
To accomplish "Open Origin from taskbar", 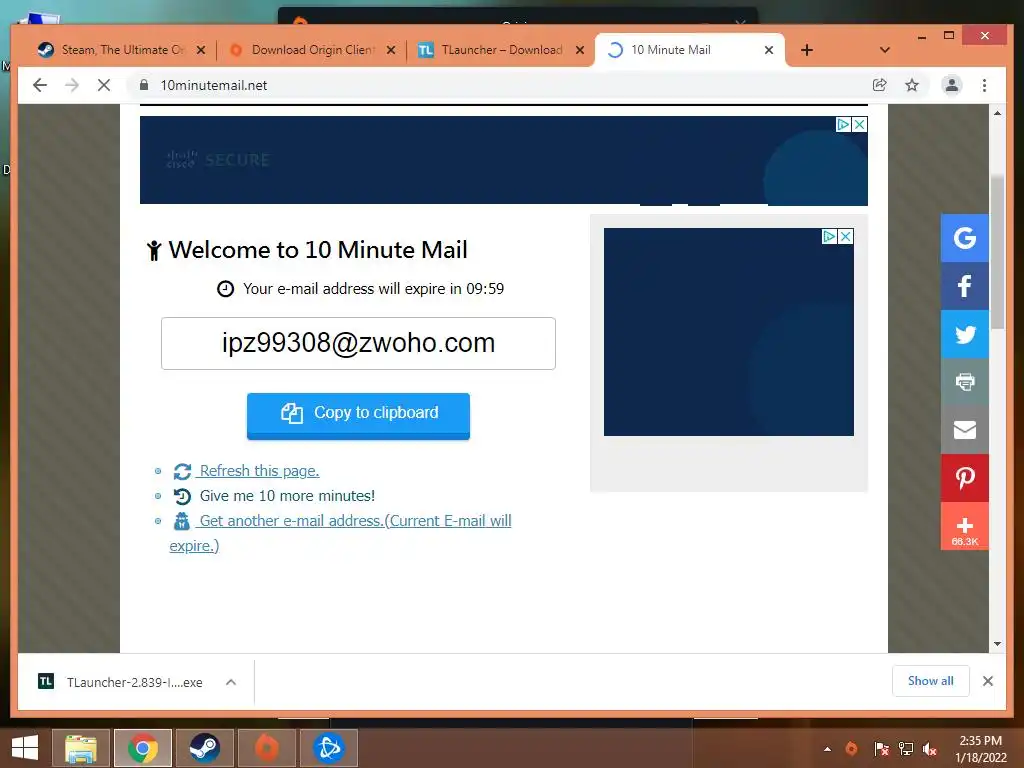I will tap(266, 748).
